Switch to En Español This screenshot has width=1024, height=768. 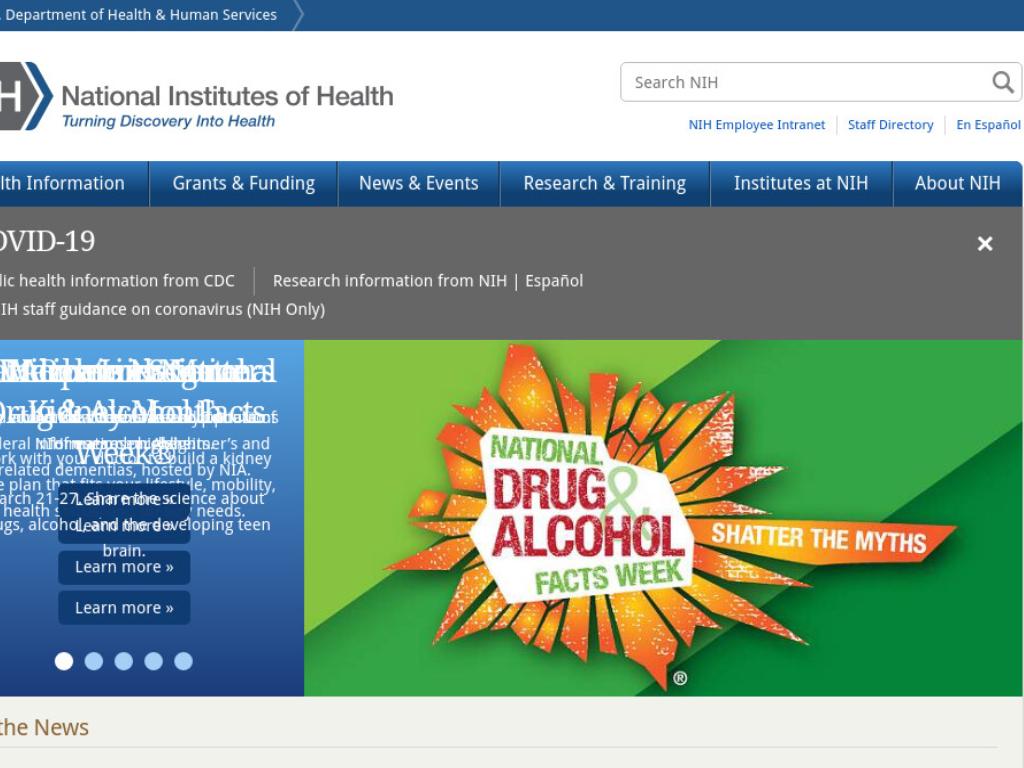pos(988,125)
